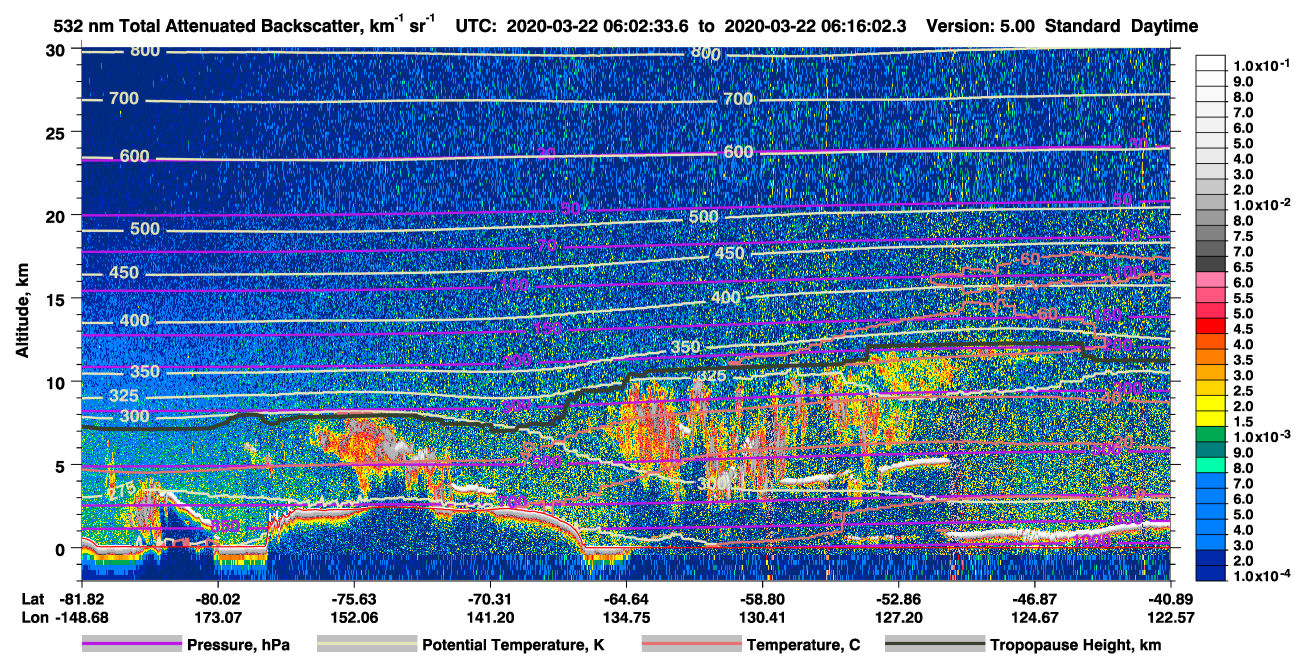Click latitude value -40.89
The width and height of the screenshot is (1300, 667).
pyautogui.click(x=1170, y=598)
